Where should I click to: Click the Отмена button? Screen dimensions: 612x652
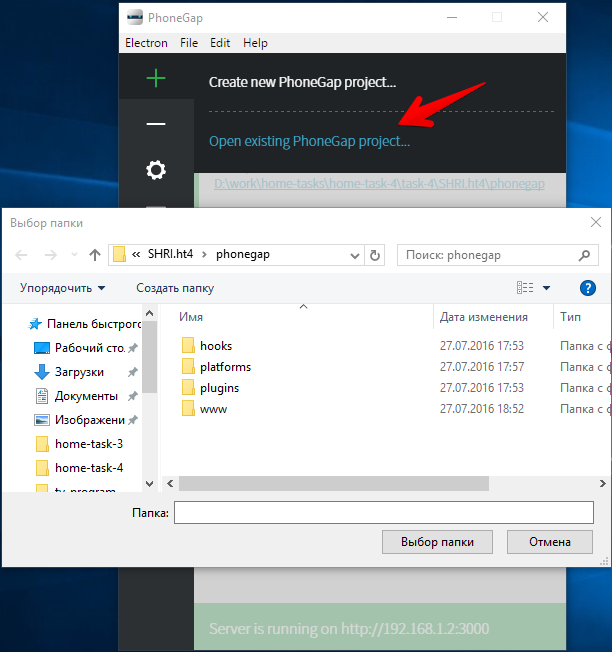(550, 542)
